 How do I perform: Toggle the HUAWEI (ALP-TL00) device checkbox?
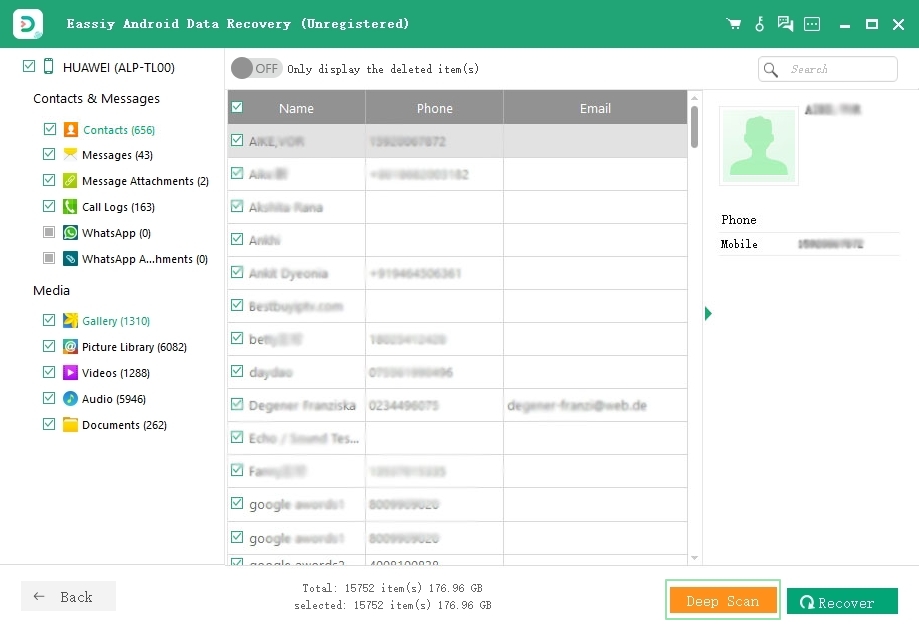(29, 66)
